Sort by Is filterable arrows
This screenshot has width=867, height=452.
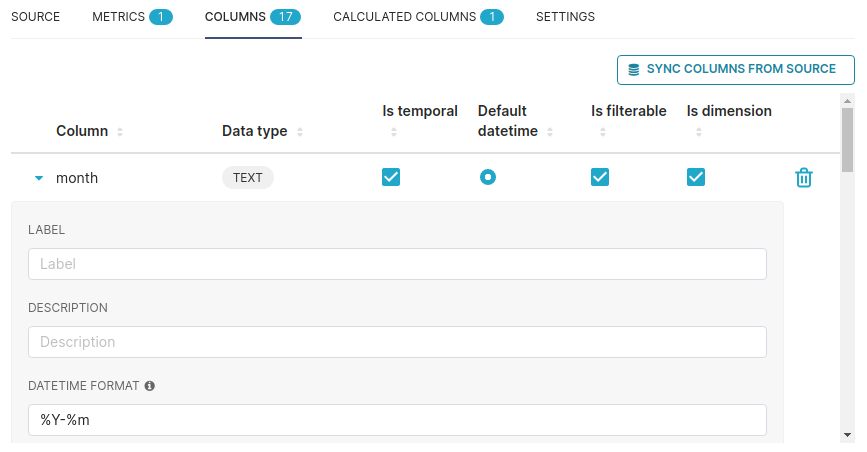point(603,132)
